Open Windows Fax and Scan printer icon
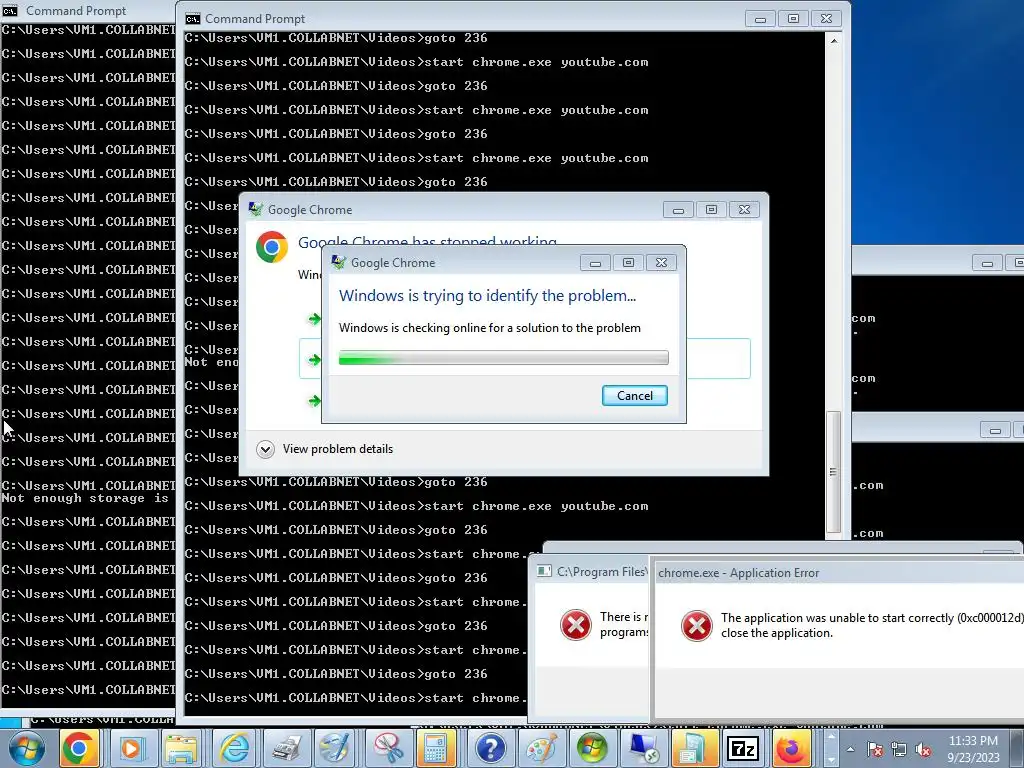Viewport: 1024px width, 768px height. [285, 748]
